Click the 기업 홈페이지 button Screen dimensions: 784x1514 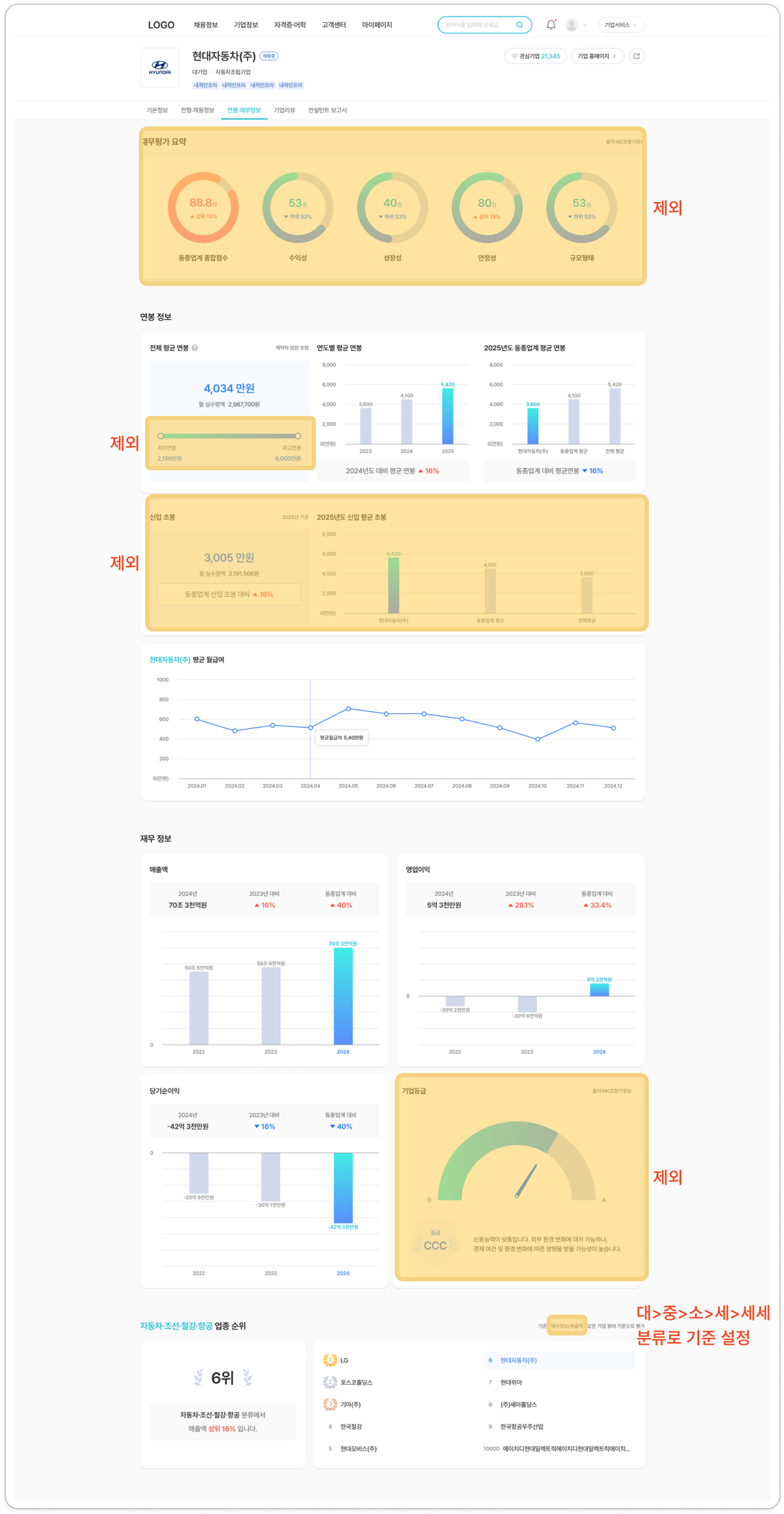coord(597,56)
